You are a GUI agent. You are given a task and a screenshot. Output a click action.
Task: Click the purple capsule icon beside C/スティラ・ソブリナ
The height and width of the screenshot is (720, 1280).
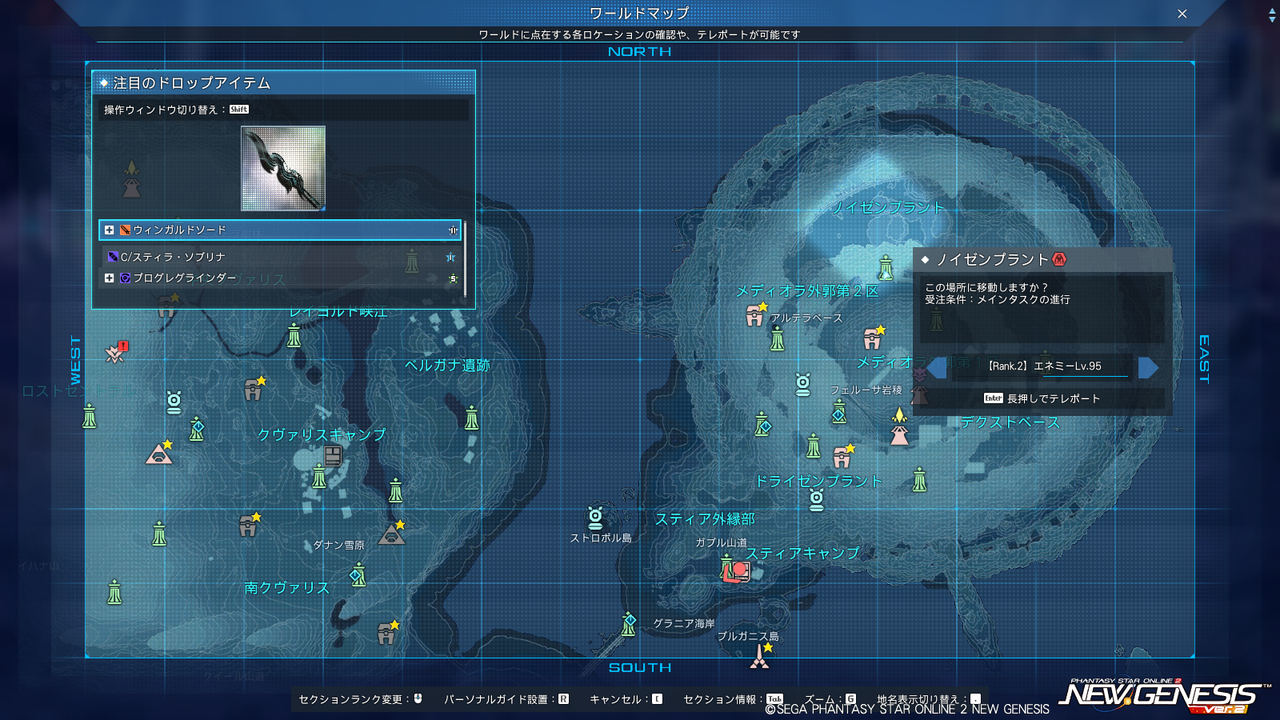coord(113,257)
